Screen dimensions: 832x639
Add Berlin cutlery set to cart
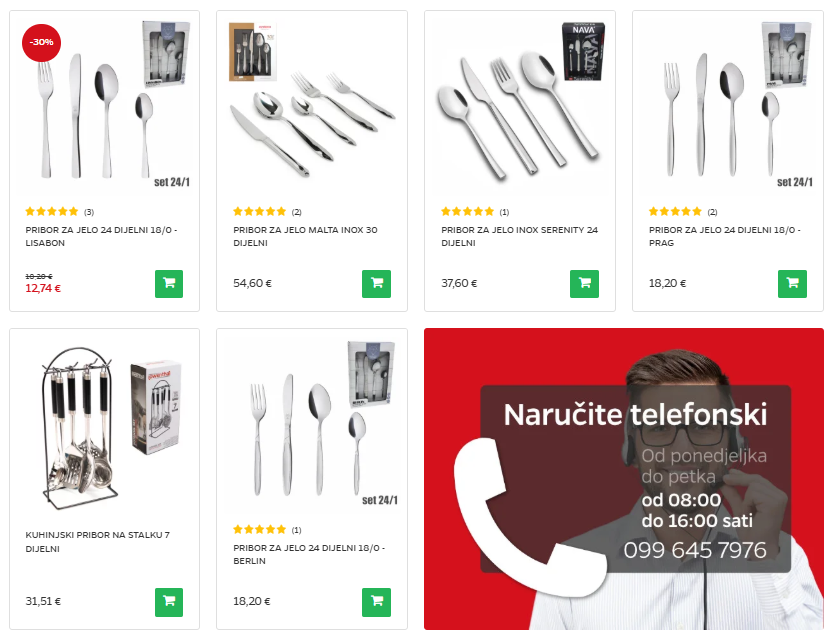coord(376,602)
